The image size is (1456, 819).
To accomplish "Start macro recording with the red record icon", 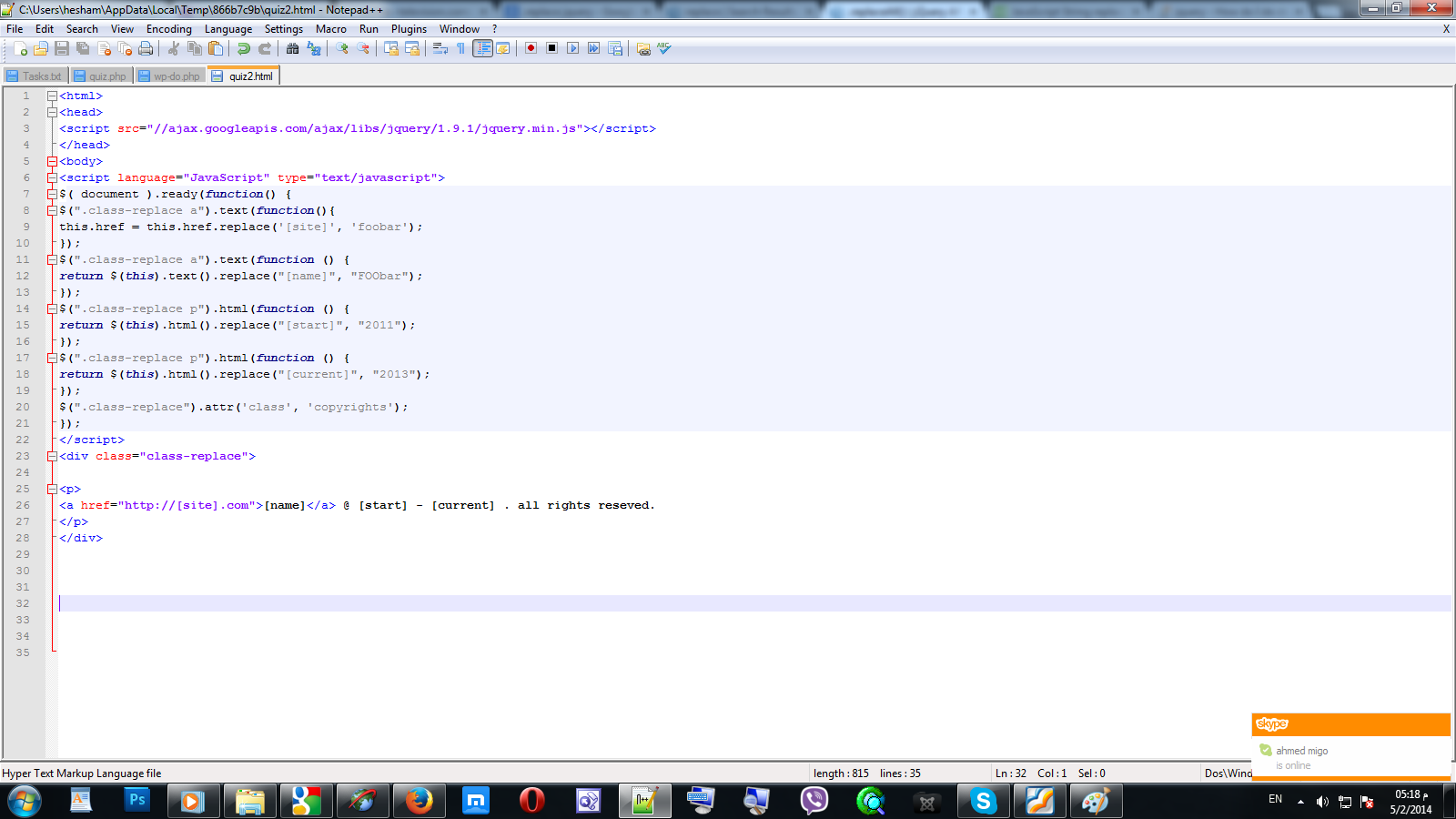I will tap(531, 48).
